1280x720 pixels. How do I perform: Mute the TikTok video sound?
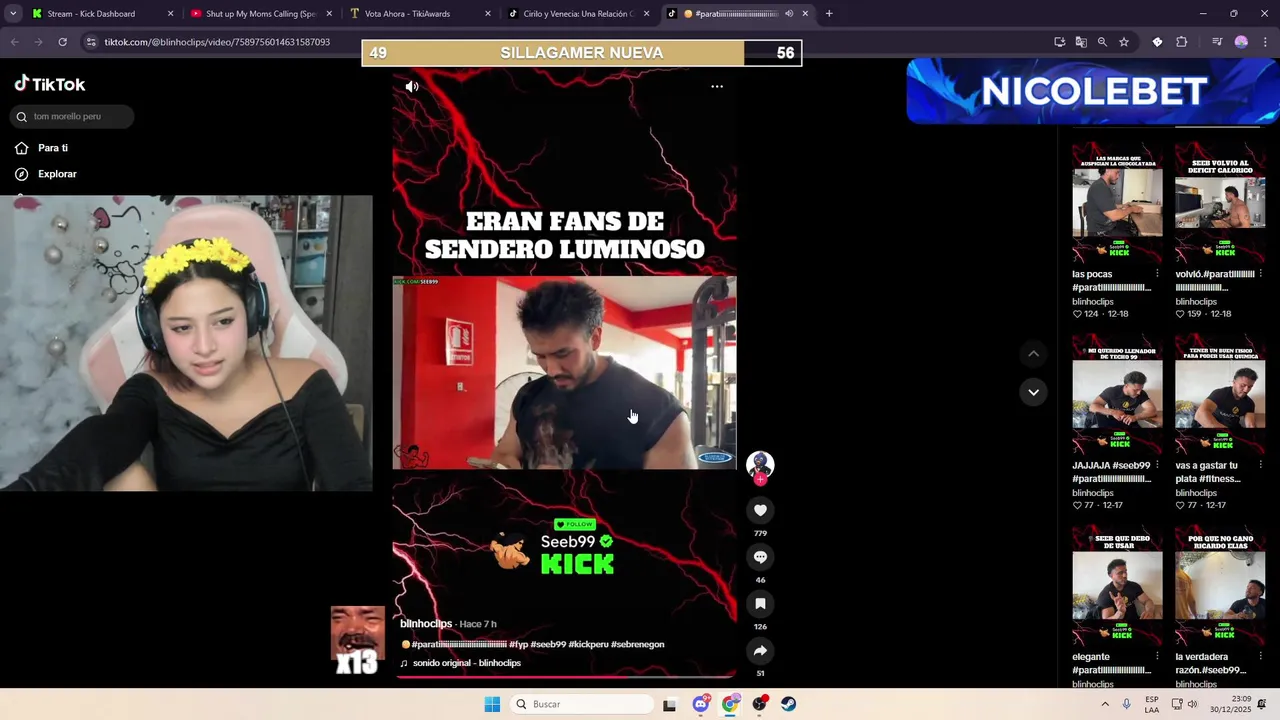pyautogui.click(x=412, y=87)
